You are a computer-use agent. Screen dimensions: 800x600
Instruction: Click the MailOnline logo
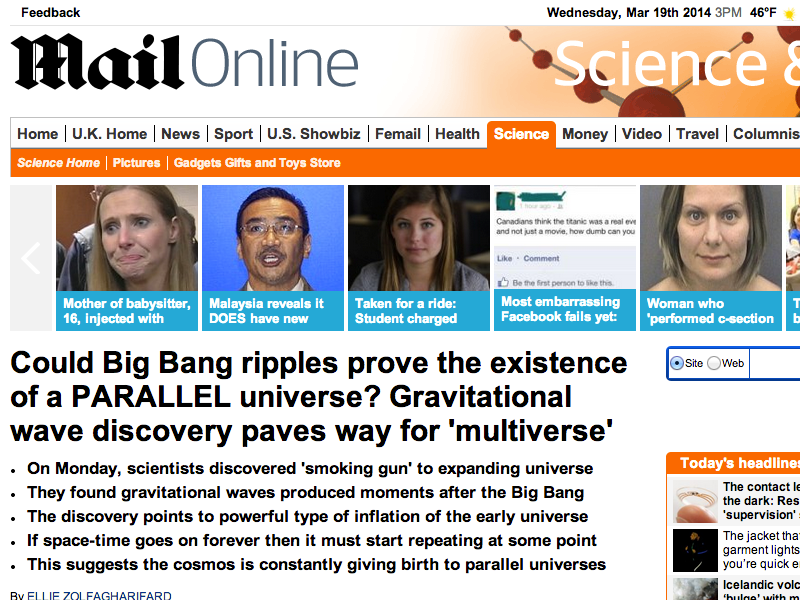pyautogui.click(x=184, y=62)
